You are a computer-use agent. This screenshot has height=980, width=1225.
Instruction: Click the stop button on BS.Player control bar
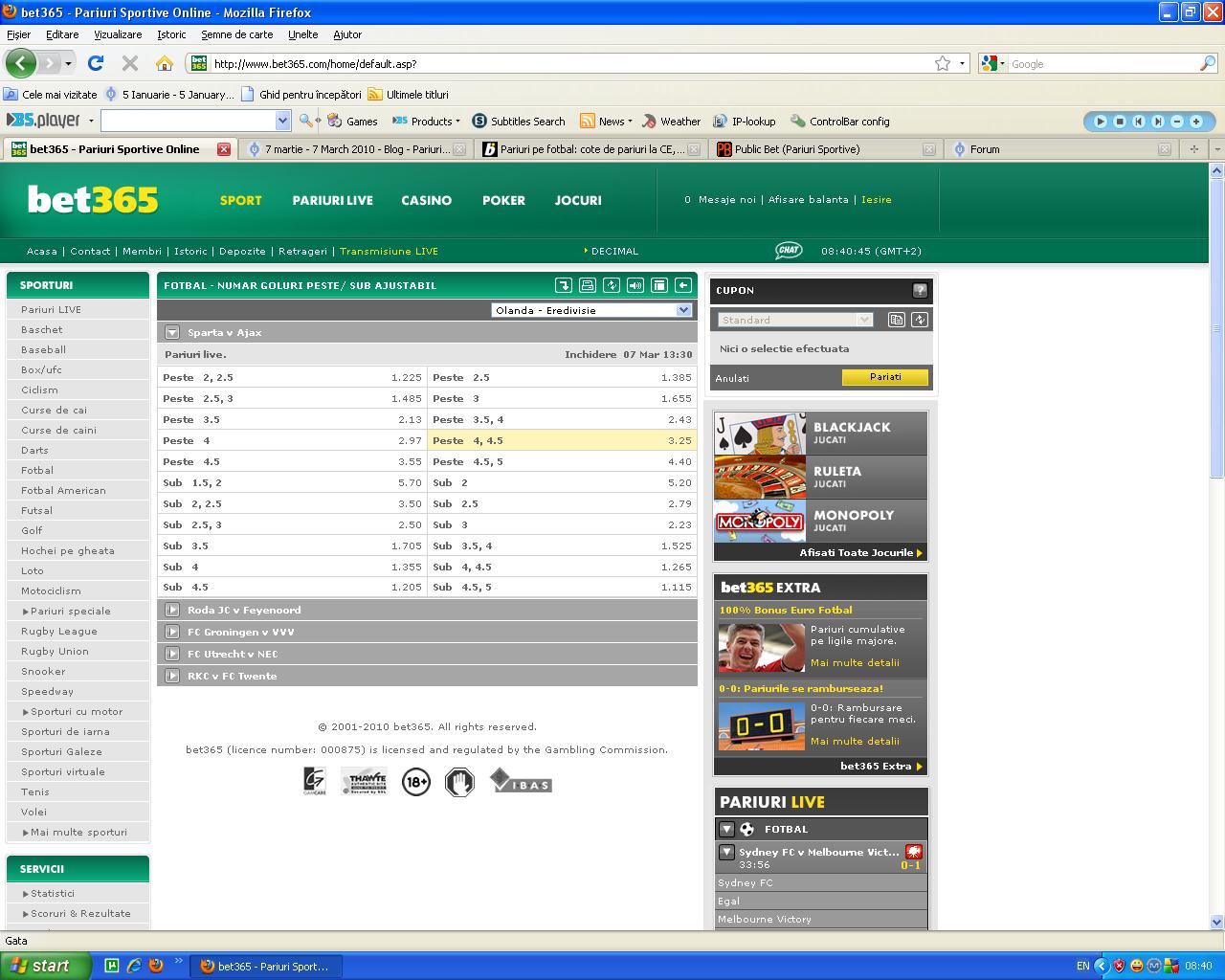coord(1120,122)
